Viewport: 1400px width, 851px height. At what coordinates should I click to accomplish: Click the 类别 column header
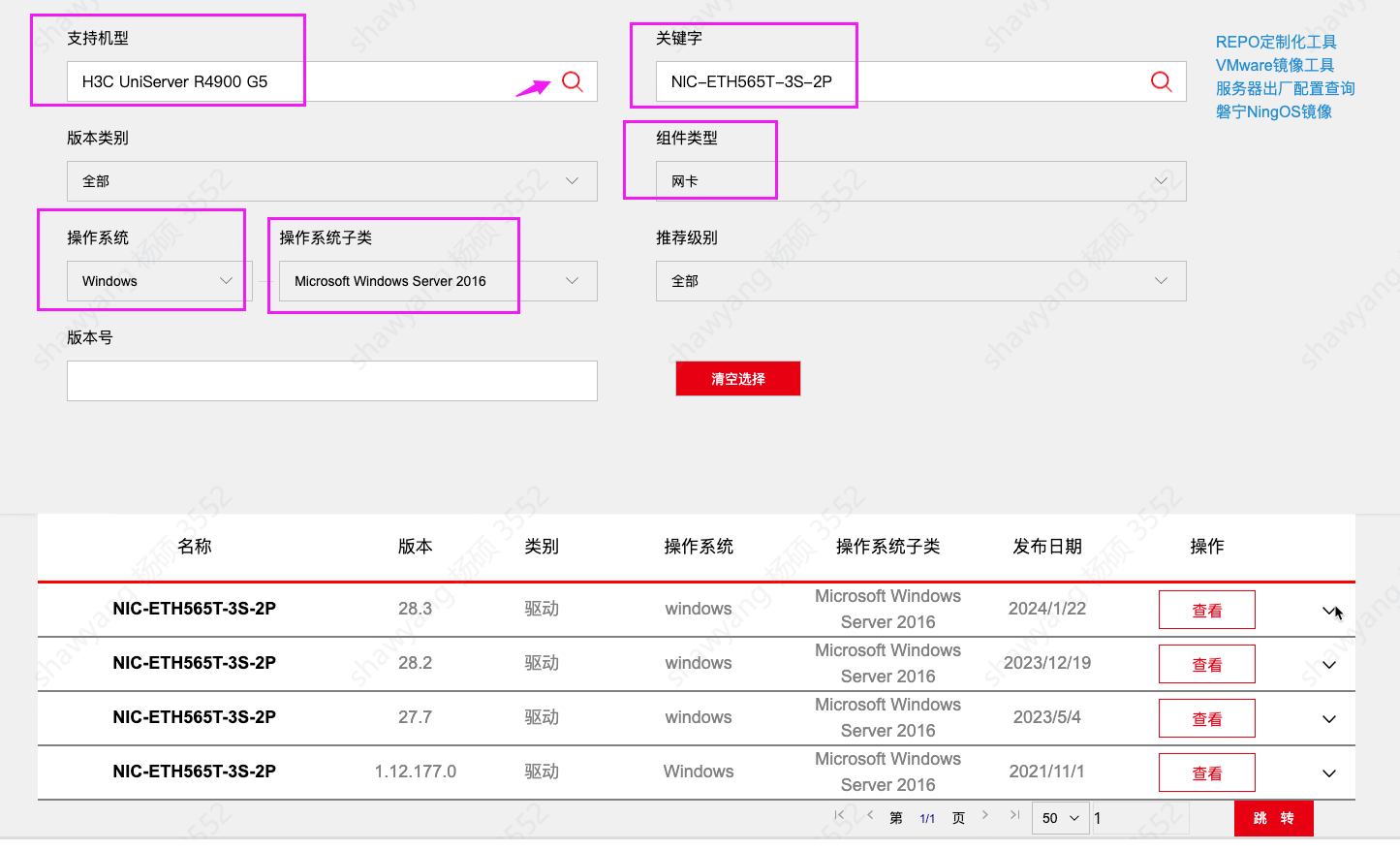click(x=542, y=547)
